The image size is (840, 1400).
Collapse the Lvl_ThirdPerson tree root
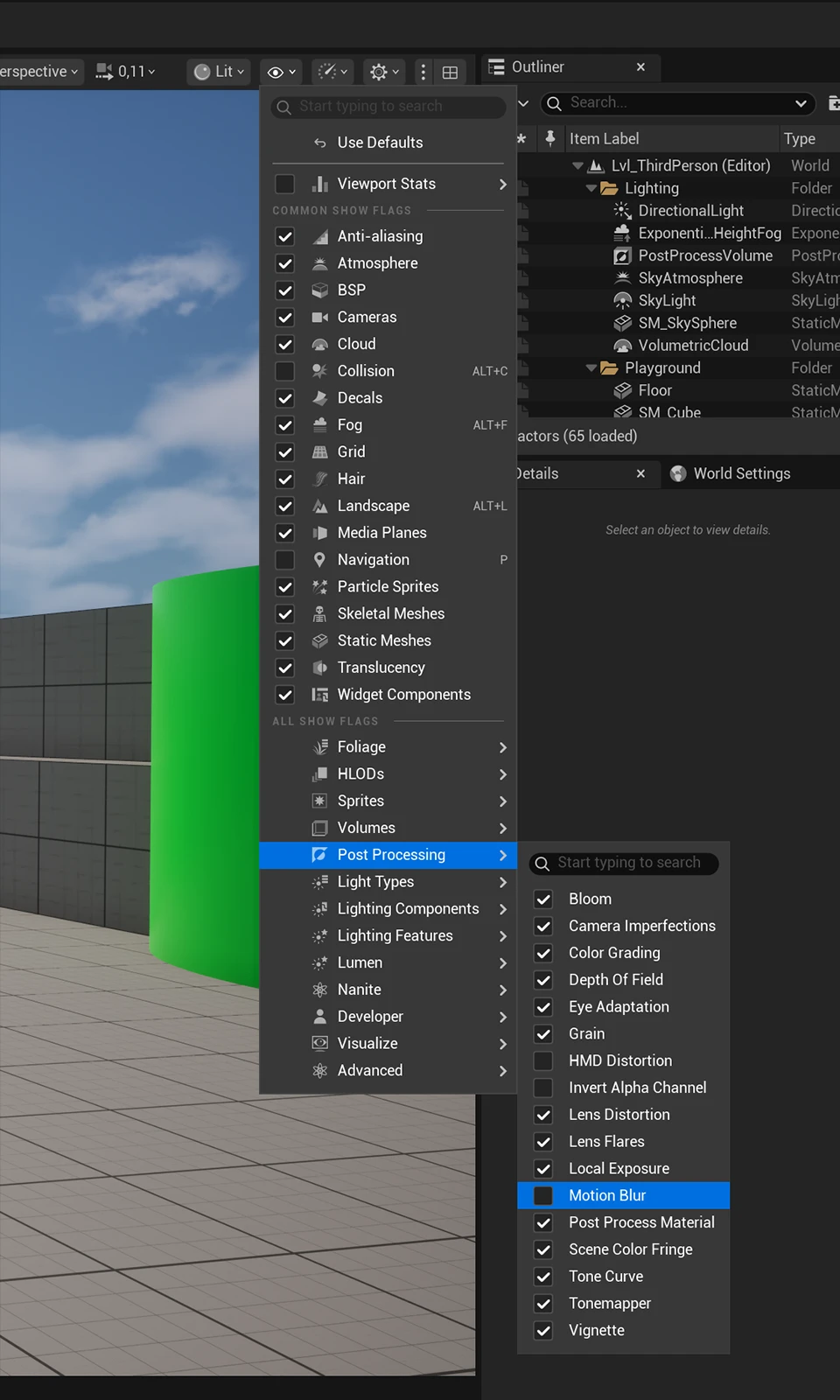(x=577, y=165)
